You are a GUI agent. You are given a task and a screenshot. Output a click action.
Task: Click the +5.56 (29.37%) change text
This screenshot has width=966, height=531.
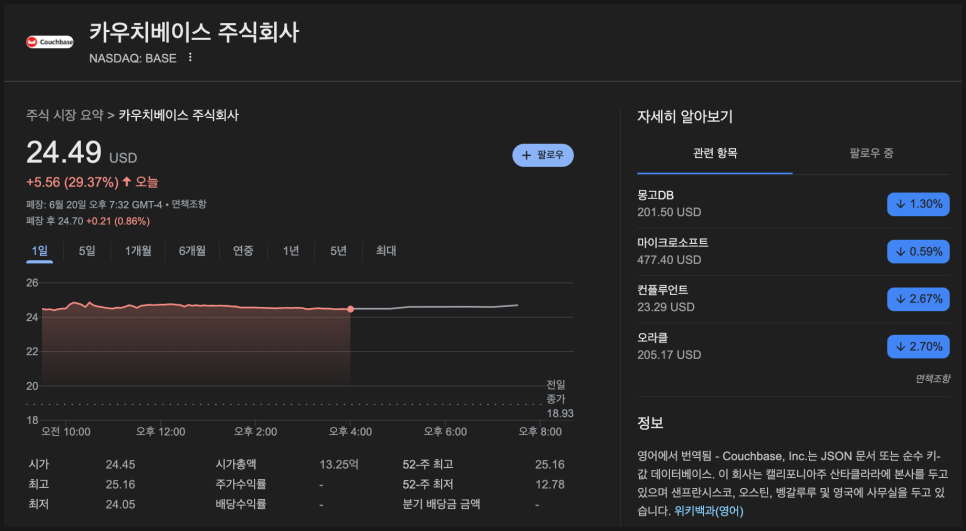coord(72,182)
